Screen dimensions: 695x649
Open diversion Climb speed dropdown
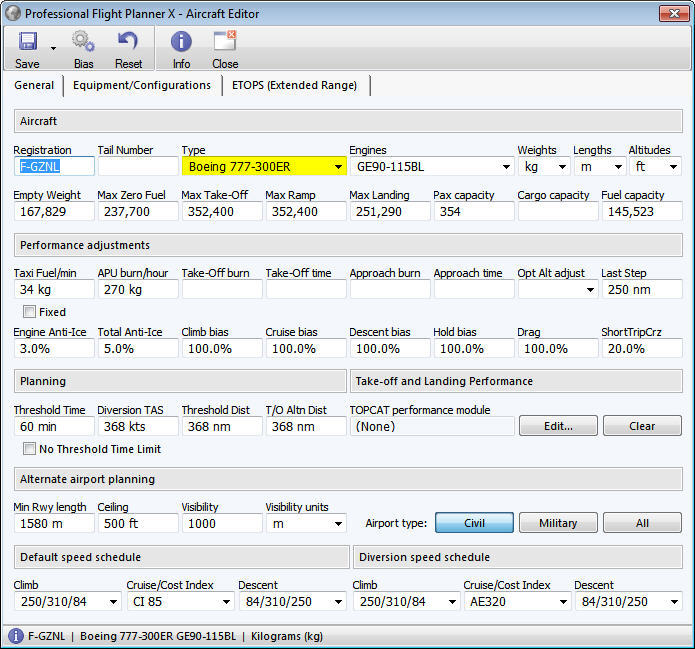coord(406,602)
